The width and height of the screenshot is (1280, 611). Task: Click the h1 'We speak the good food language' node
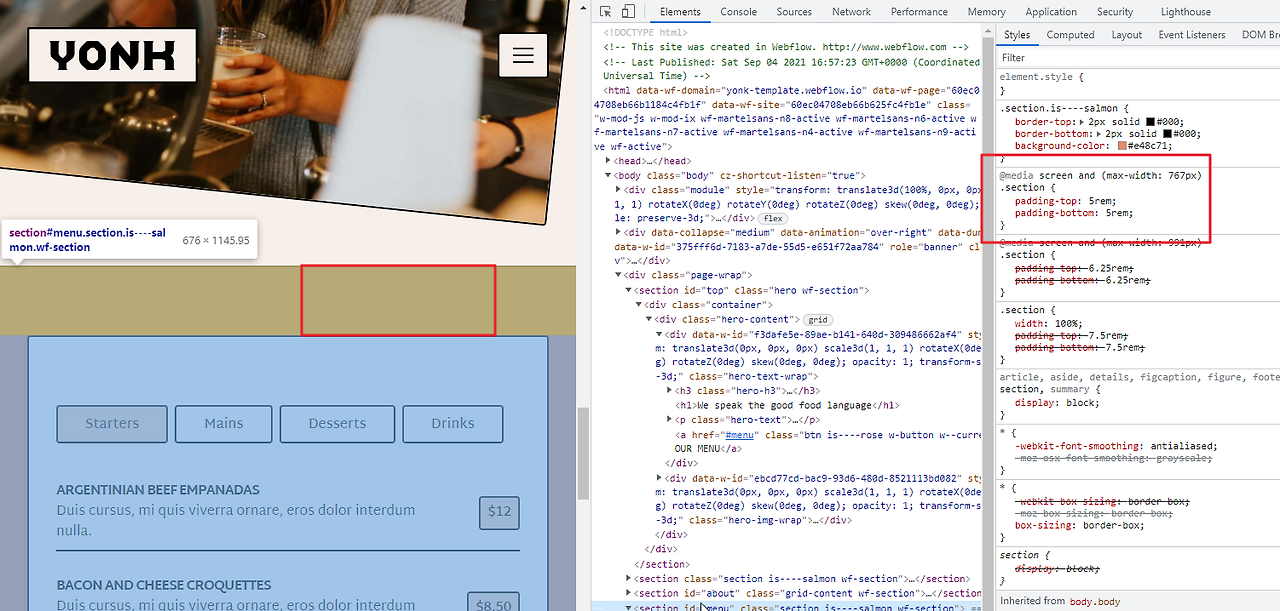(x=785, y=405)
